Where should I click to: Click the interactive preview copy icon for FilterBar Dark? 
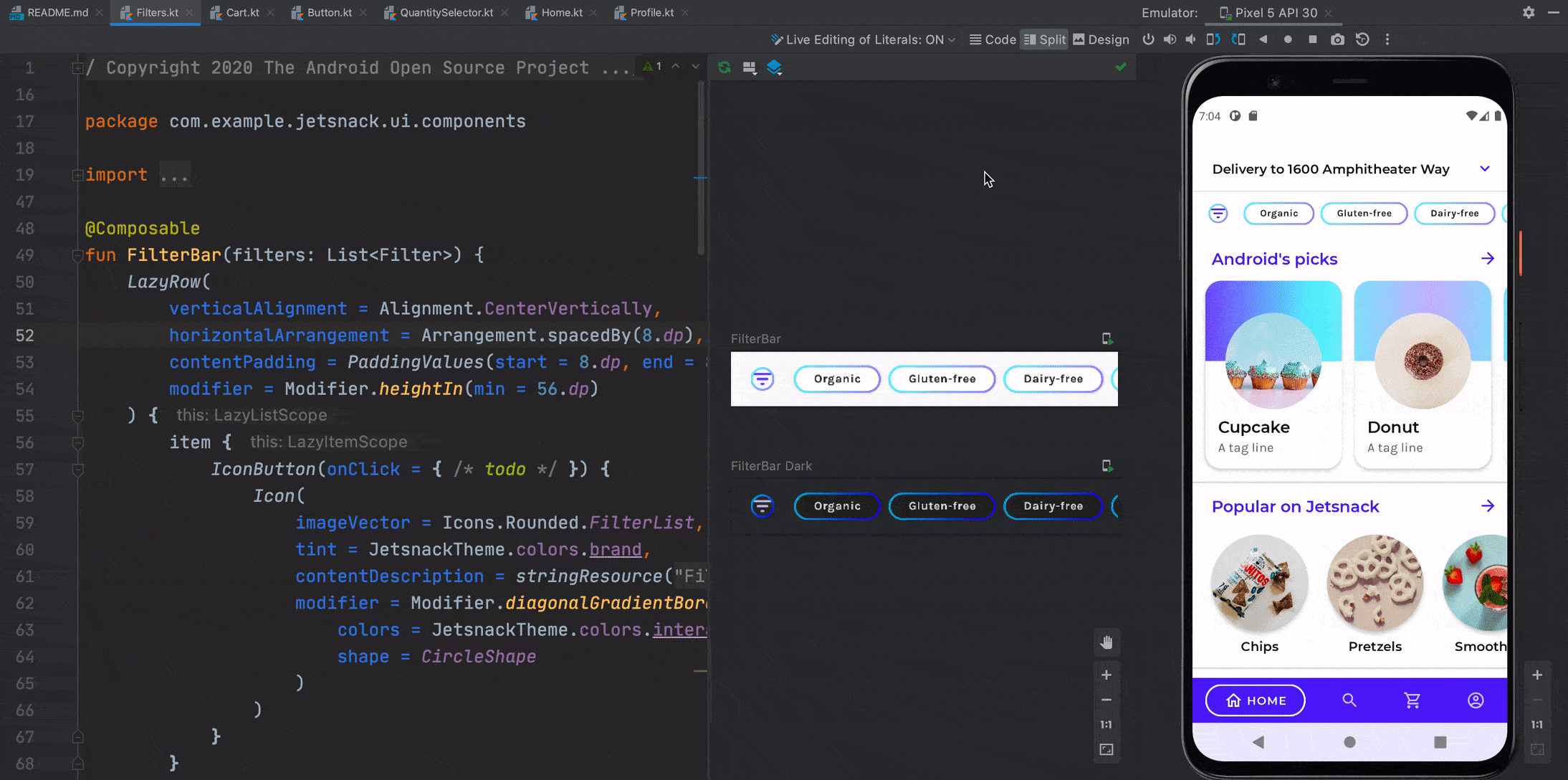tap(1107, 465)
